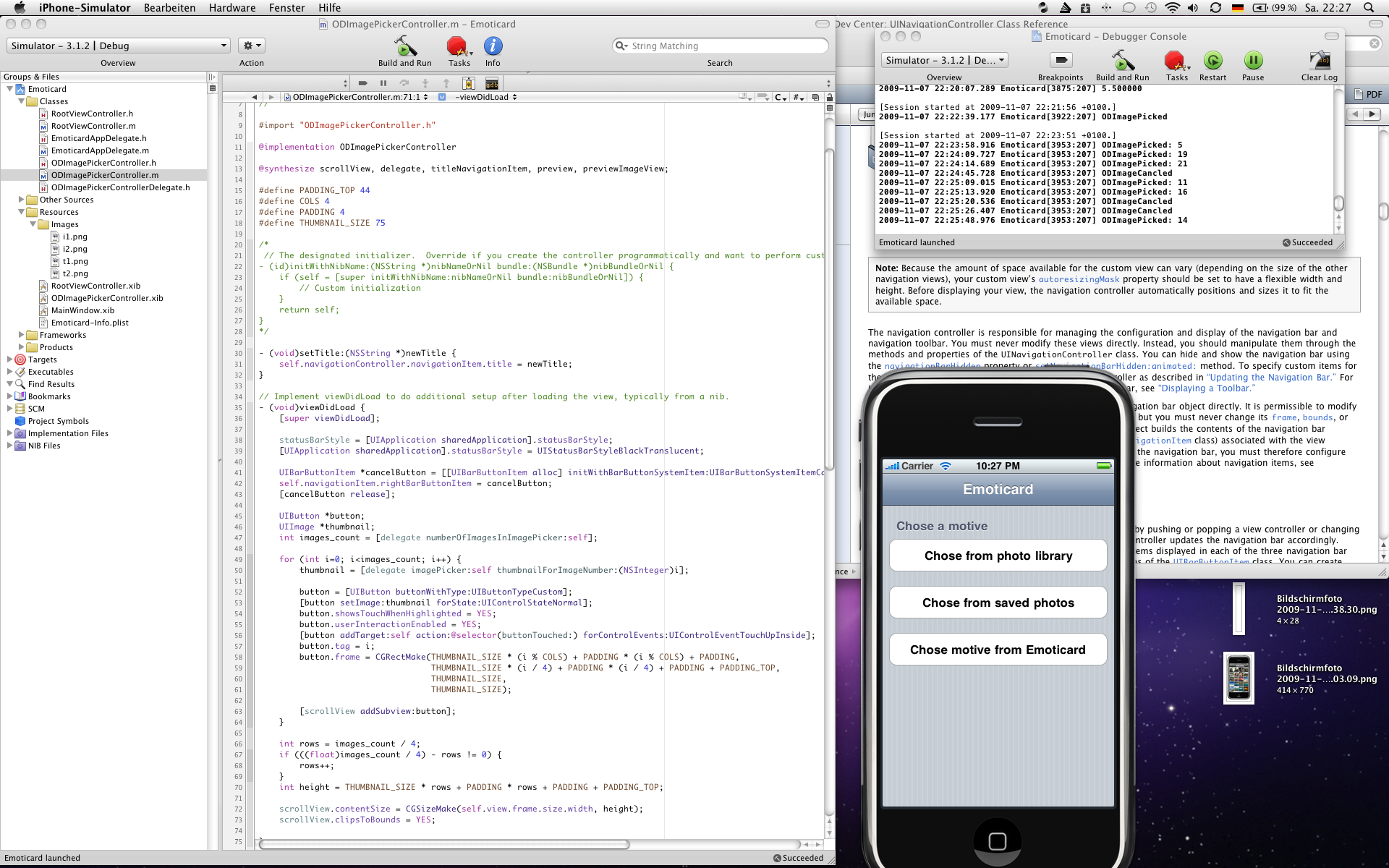Open the Info inspector icon
1389x868 pixels.
(493, 47)
